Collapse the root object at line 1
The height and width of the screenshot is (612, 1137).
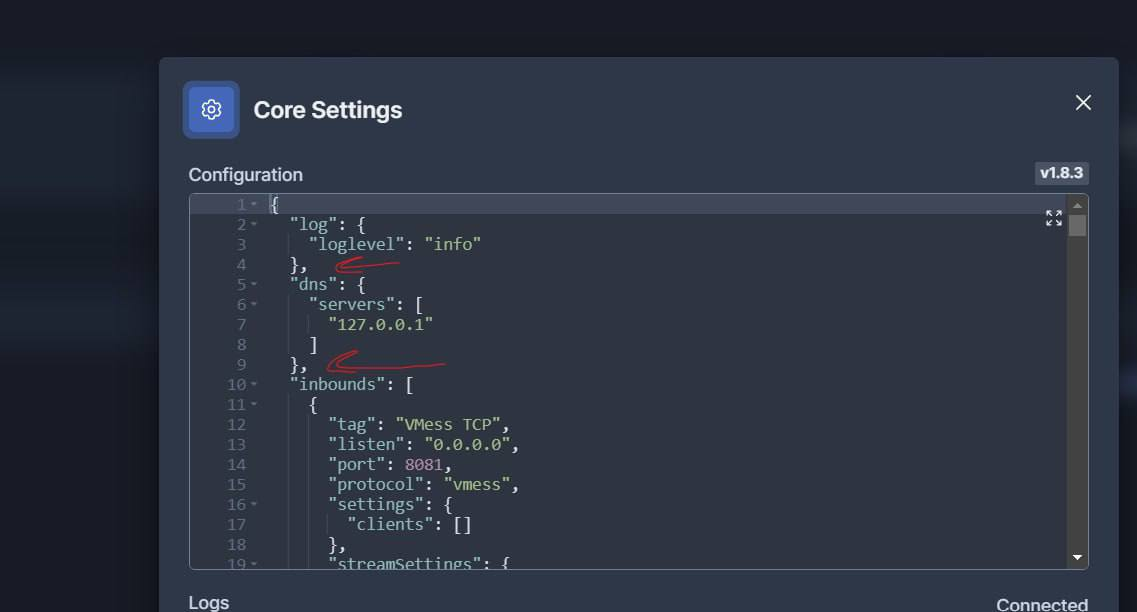(x=255, y=205)
